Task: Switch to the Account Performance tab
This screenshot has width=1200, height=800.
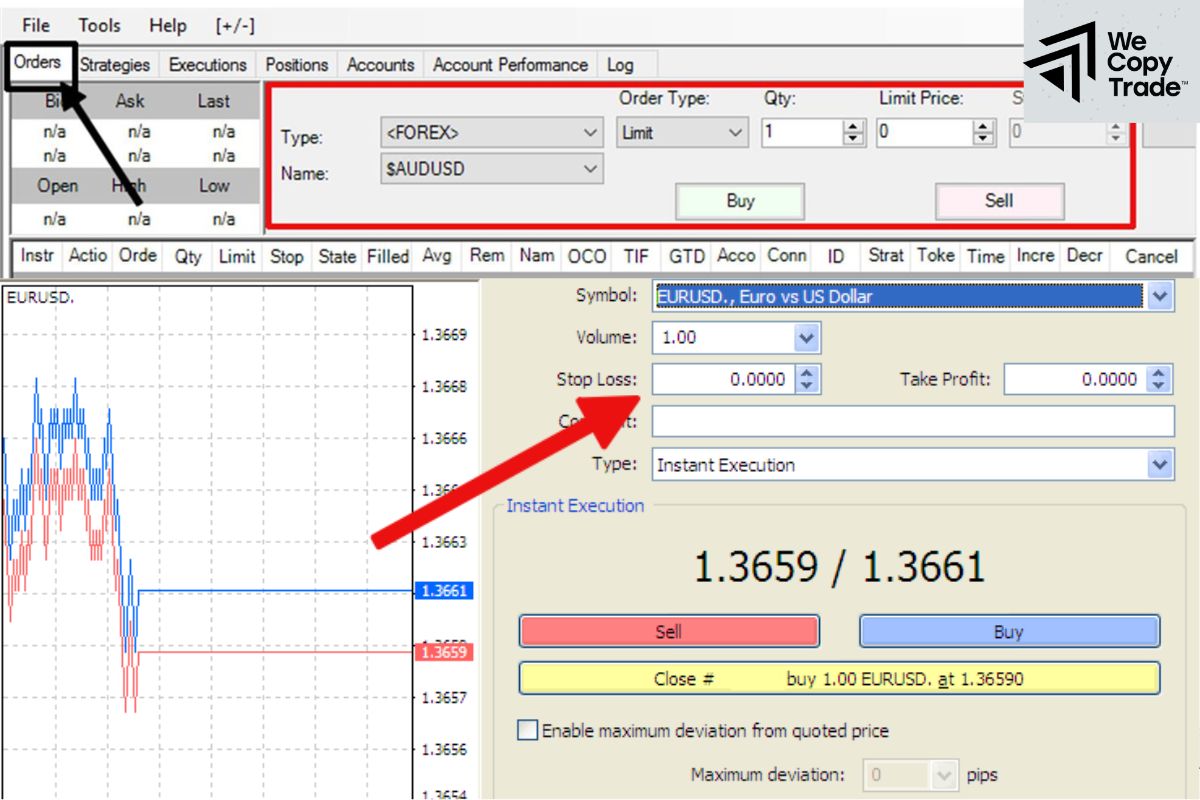Action: coord(510,65)
